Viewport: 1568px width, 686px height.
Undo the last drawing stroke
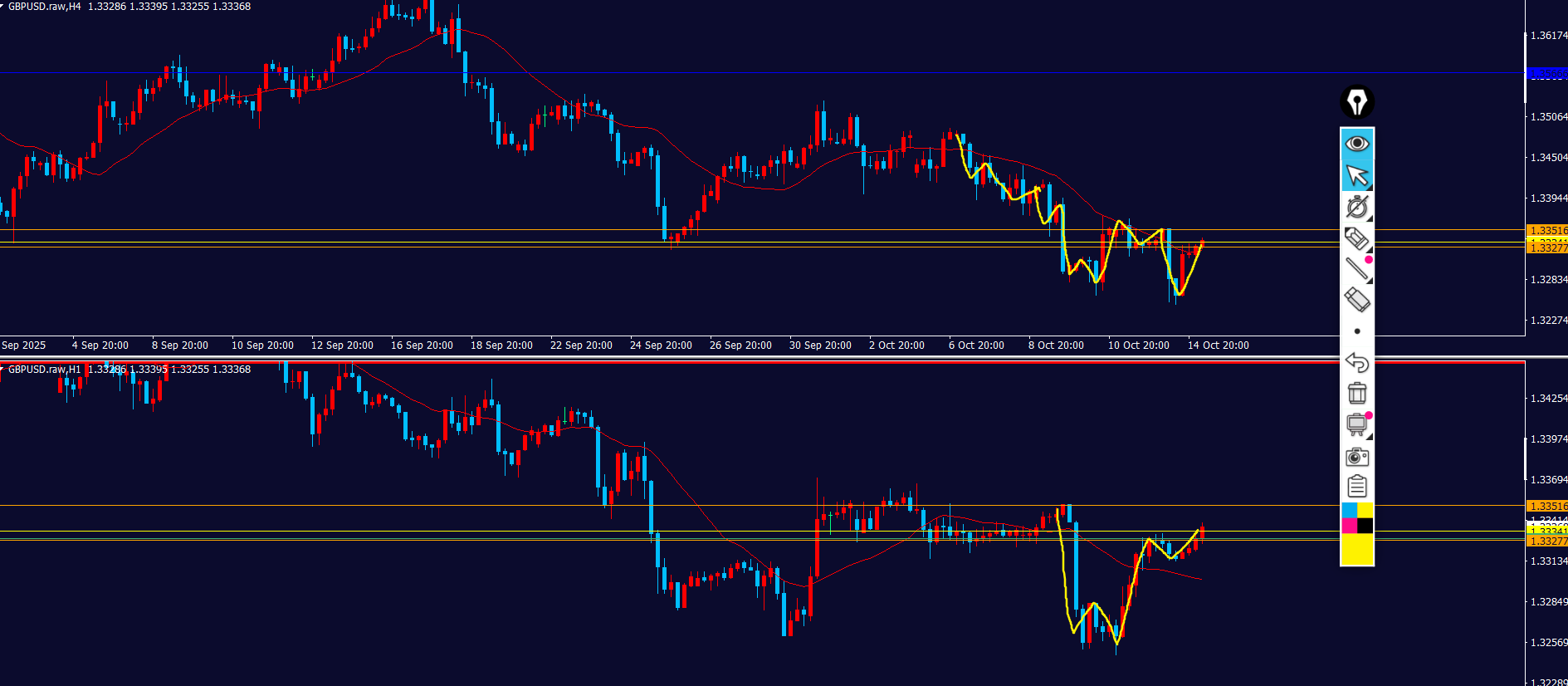tap(1357, 362)
